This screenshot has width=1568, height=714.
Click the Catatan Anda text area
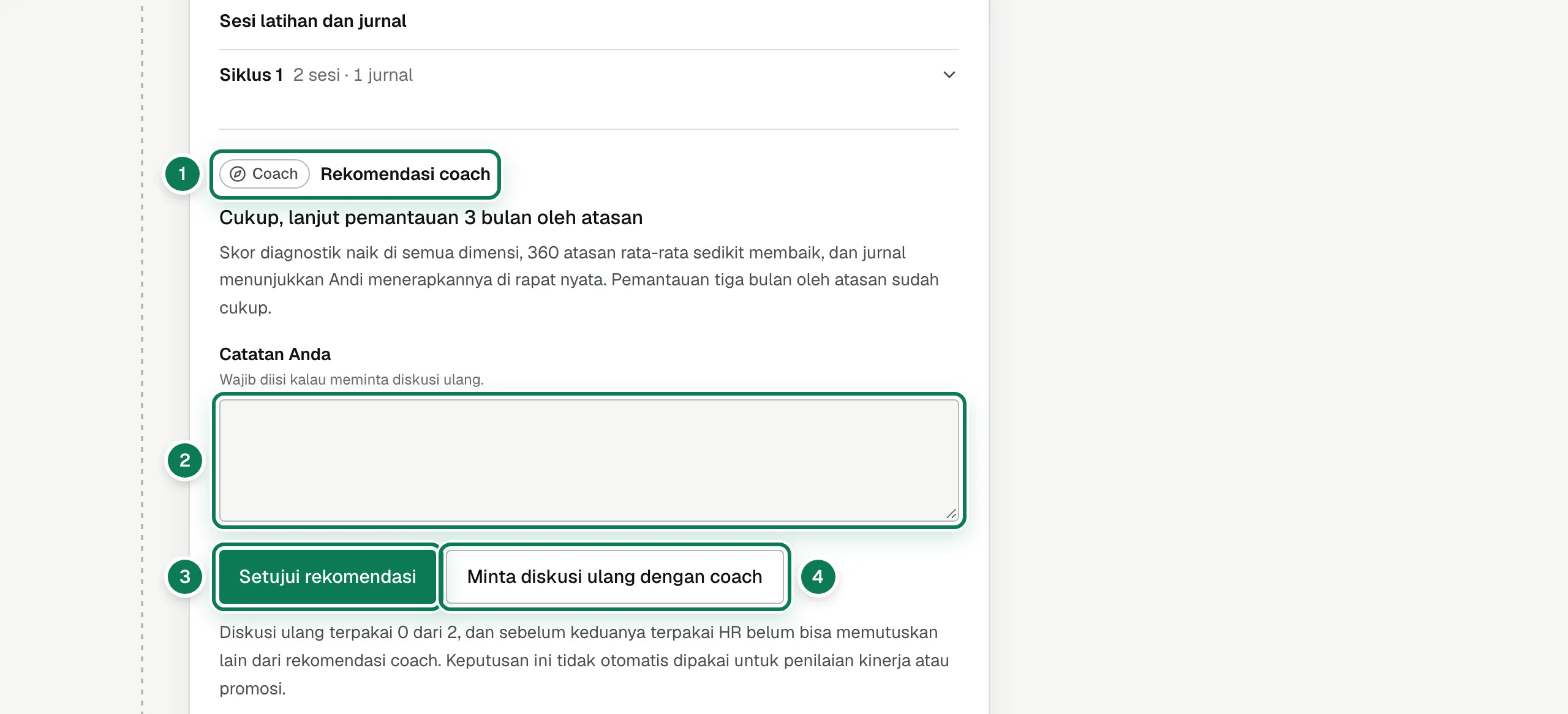tap(589, 460)
